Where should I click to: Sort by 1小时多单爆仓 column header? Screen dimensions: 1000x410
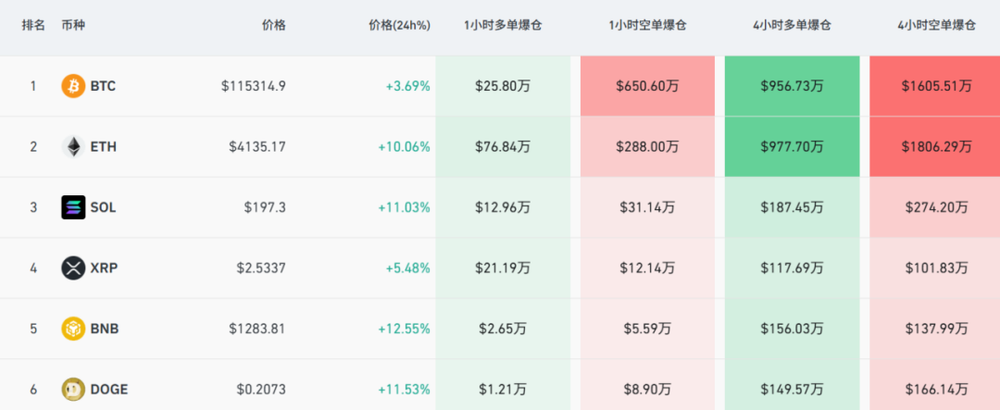(x=503, y=25)
